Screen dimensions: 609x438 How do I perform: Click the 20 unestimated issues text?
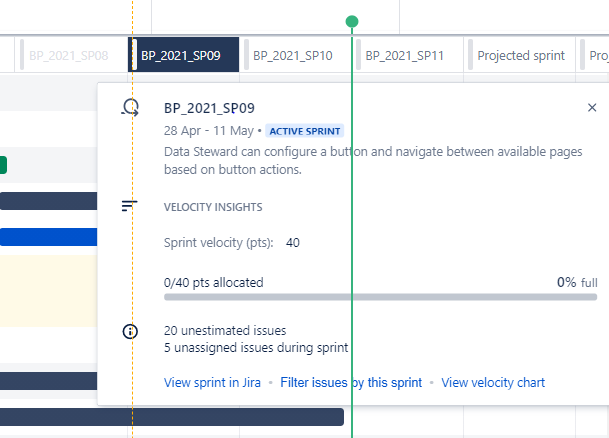[225, 330]
